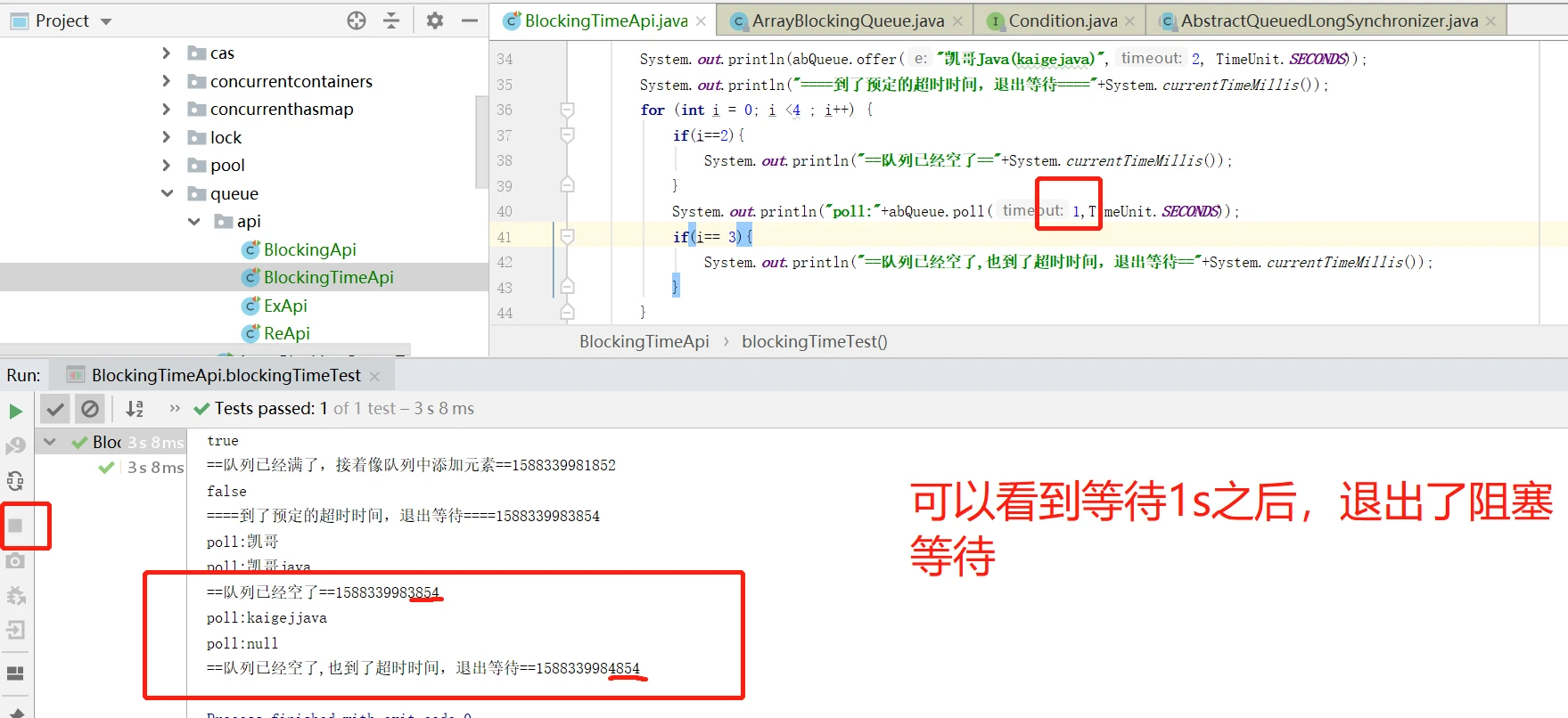1568x718 pixels.
Task: Click blockingTimeTest() in the breadcrumb
Action: click(x=814, y=341)
